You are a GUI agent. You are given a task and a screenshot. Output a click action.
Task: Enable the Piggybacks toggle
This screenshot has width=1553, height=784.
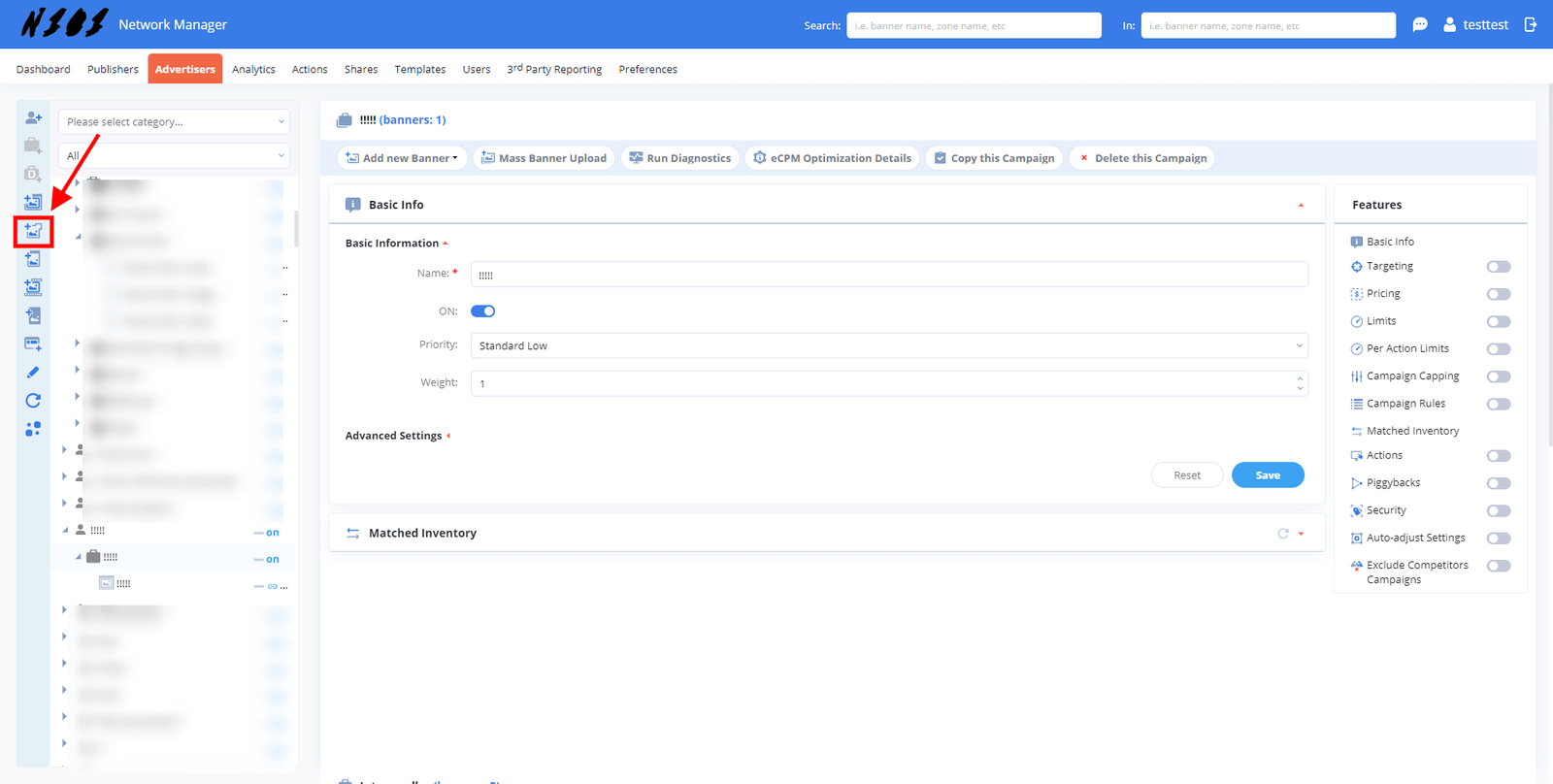(x=1499, y=483)
